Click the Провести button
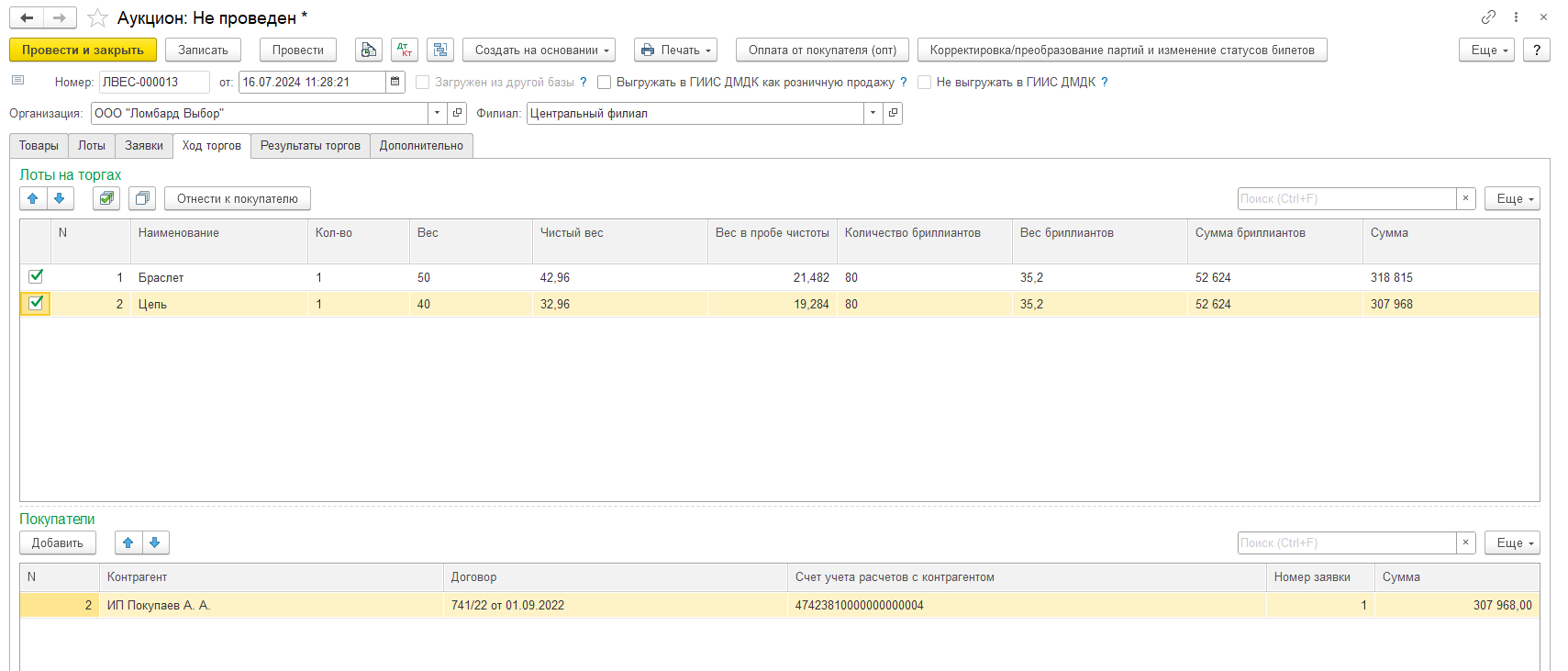Screen dimensions: 1568x671 pos(298,50)
